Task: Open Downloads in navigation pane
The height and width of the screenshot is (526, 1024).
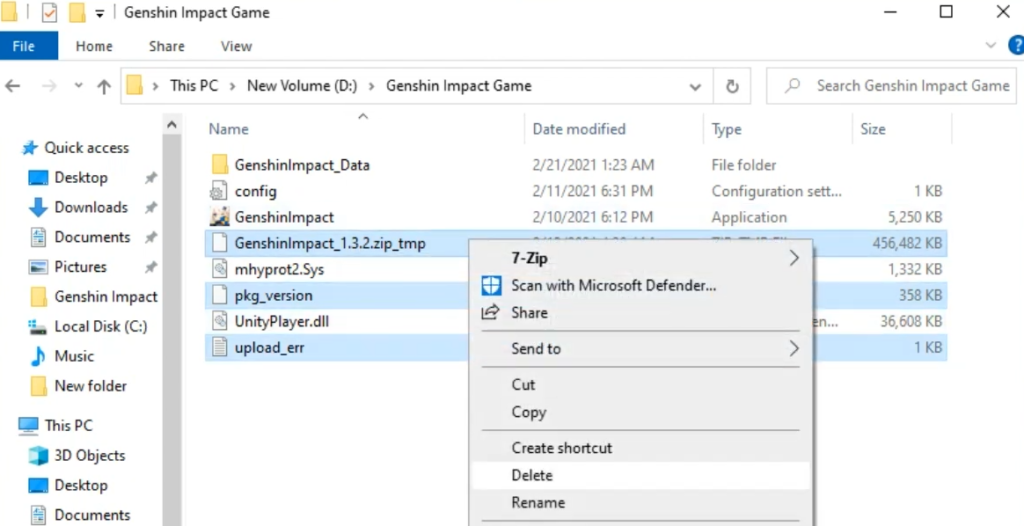Action: point(91,207)
